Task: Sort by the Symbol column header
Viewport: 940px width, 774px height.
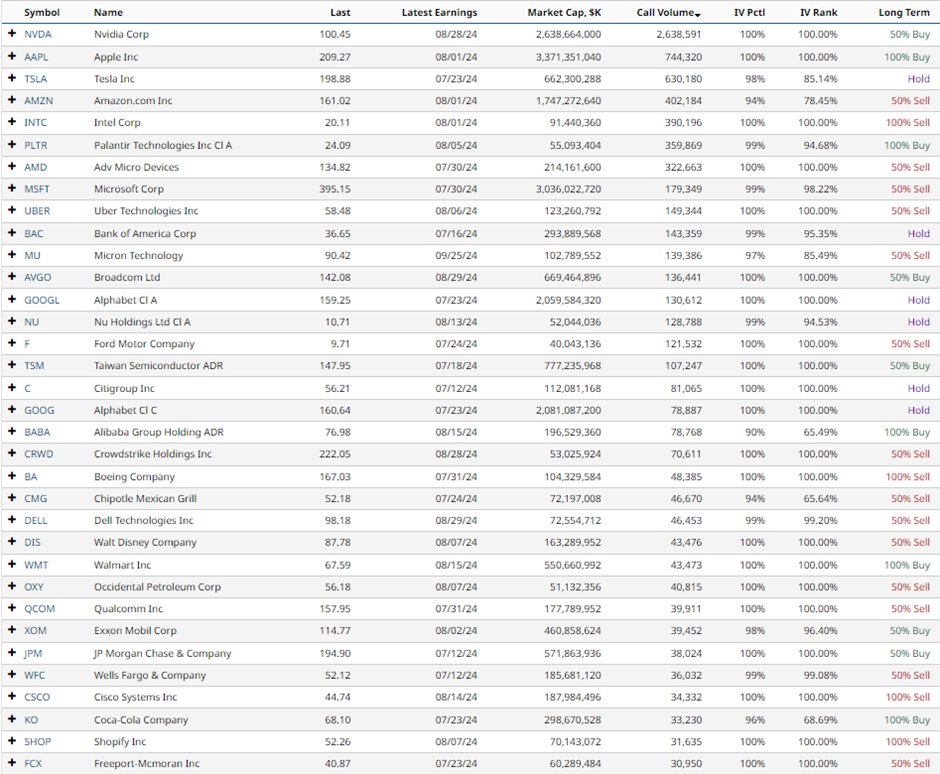Action: [42, 12]
